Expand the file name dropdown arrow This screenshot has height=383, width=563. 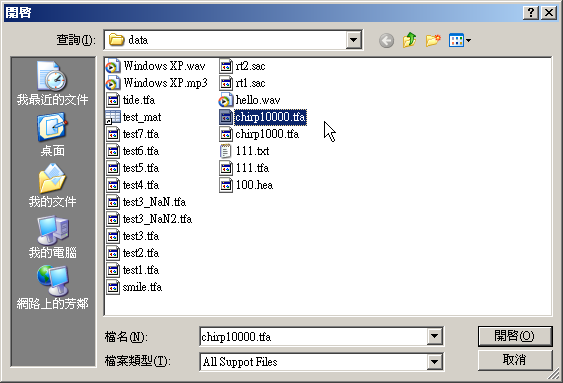pos(434,336)
